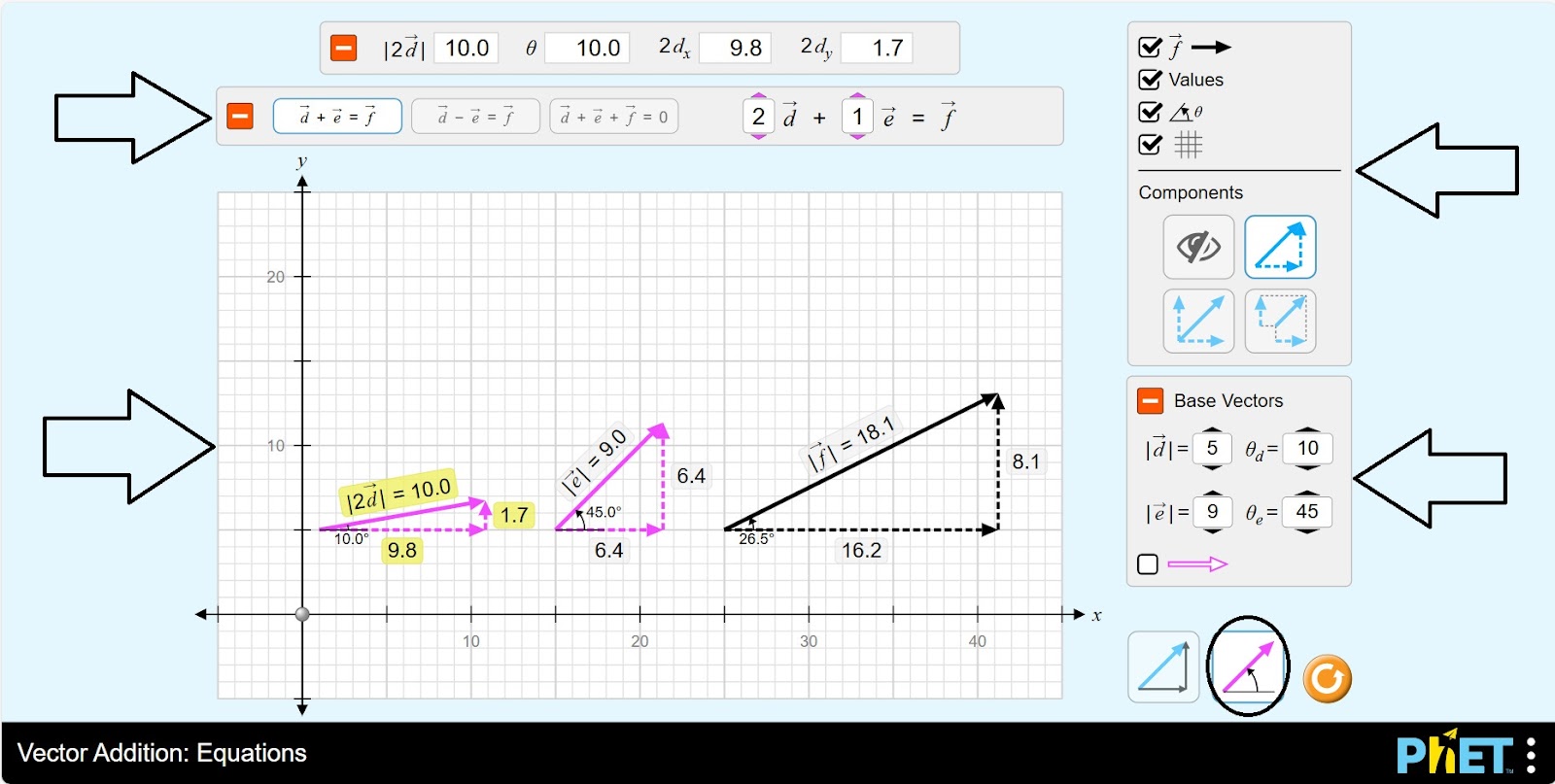Collapse the vector values readout panel

344,48
